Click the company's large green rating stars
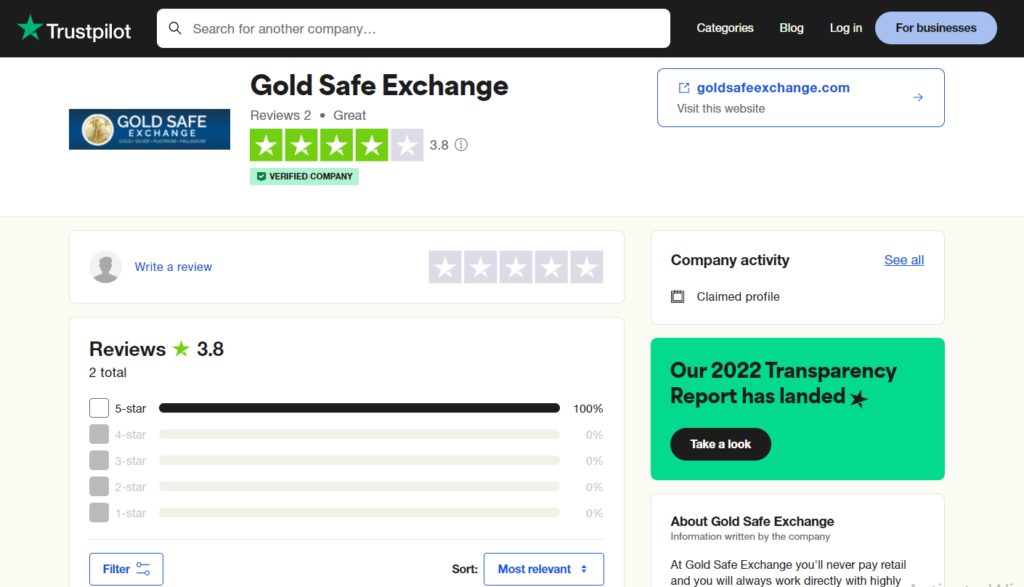Screen dimensions: 1024x587 click(x=336, y=145)
